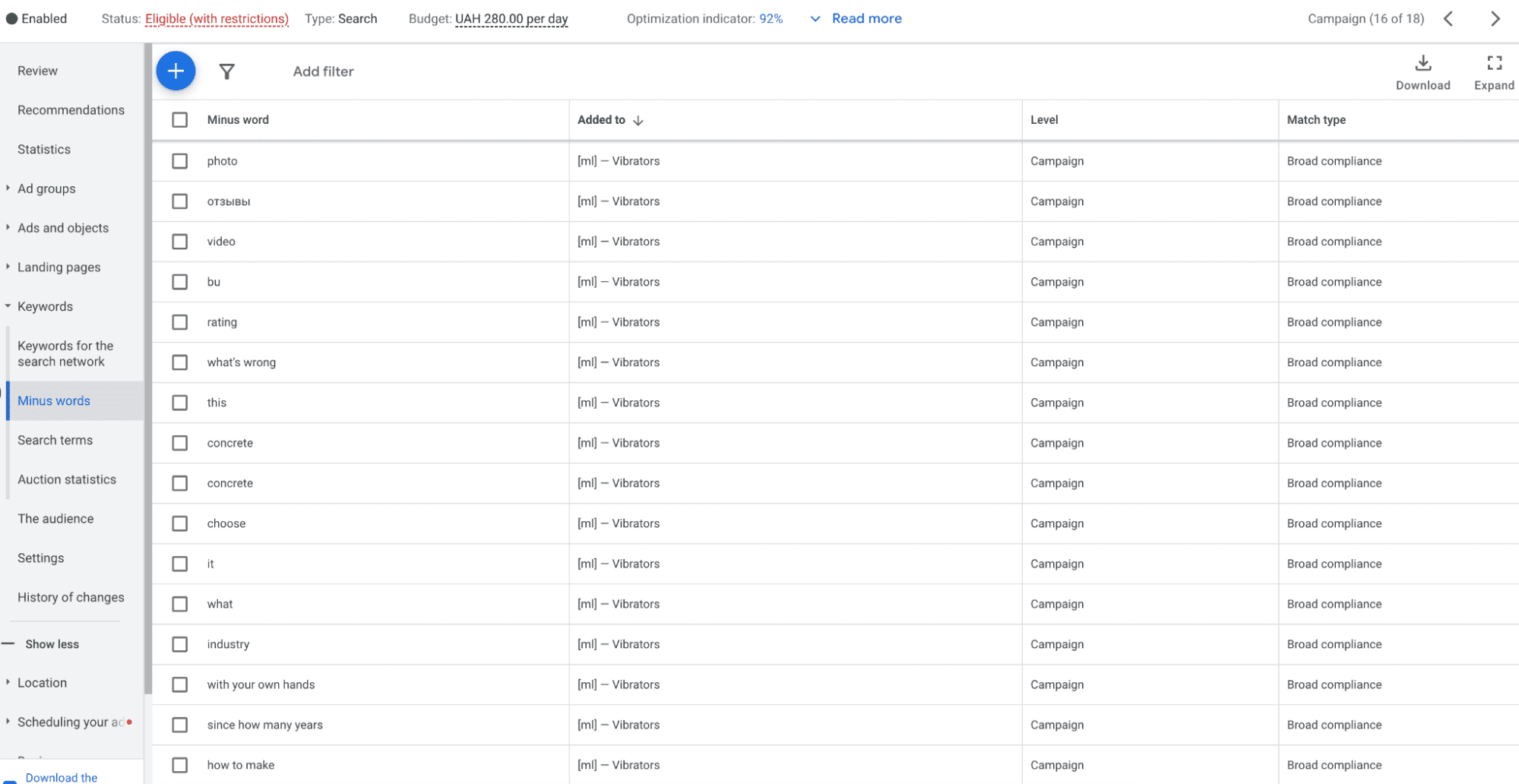Check the checkbox beside the word rating
This screenshot has width=1519, height=784.
coord(179,322)
